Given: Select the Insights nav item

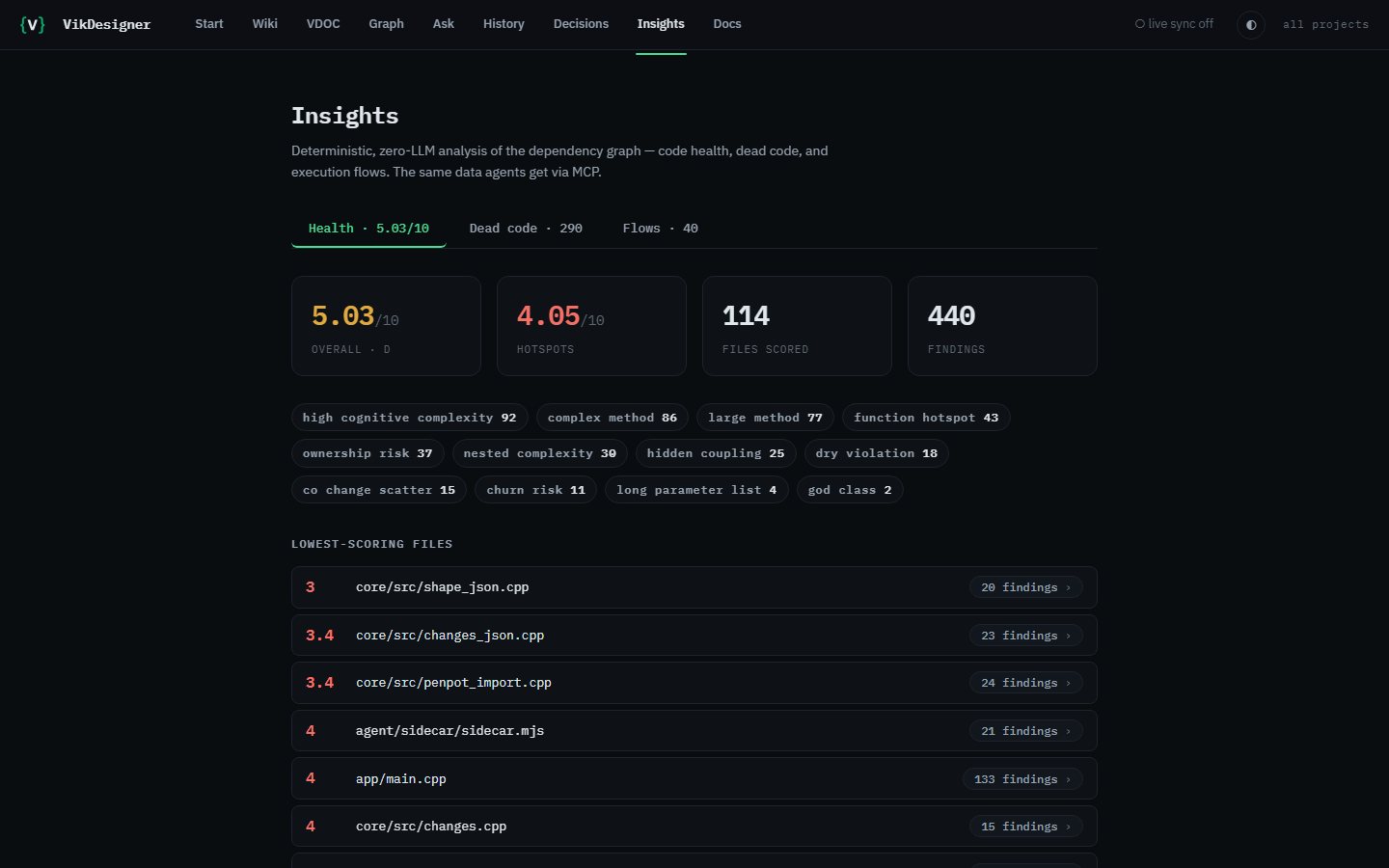Looking at the screenshot, I should [661, 24].
